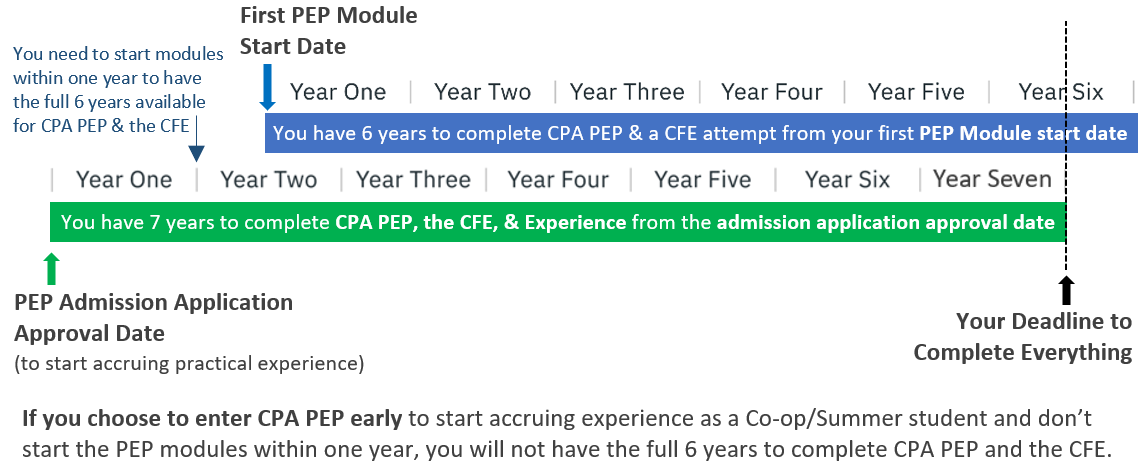Click the PEP Admission Application Approval Date label
Viewport: 1147px width, 474px height.
(x=154, y=317)
